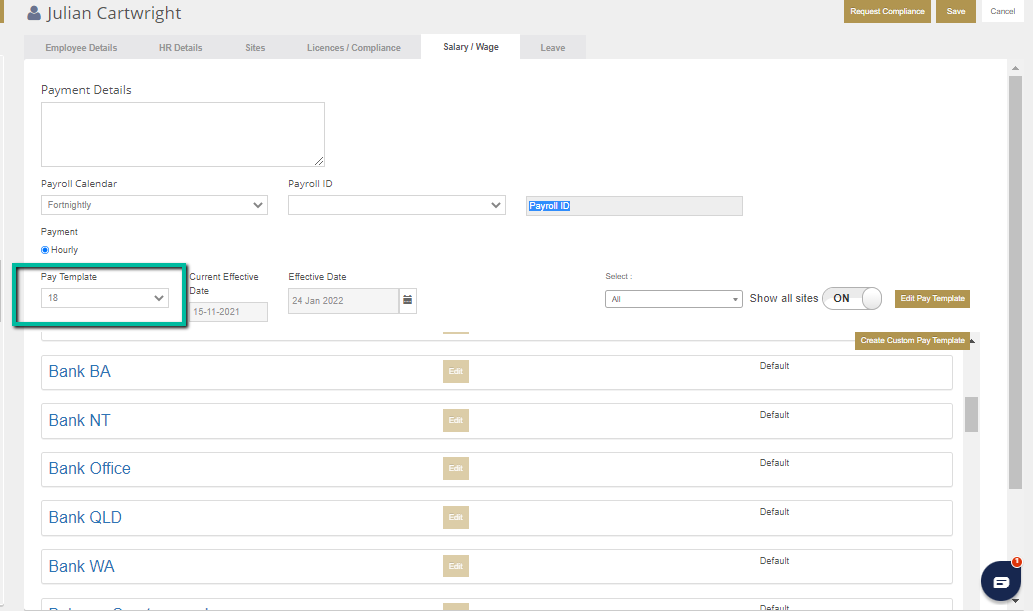Toggle the Show all sites switch
The height and width of the screenshot is (611, 1033).
852,299
